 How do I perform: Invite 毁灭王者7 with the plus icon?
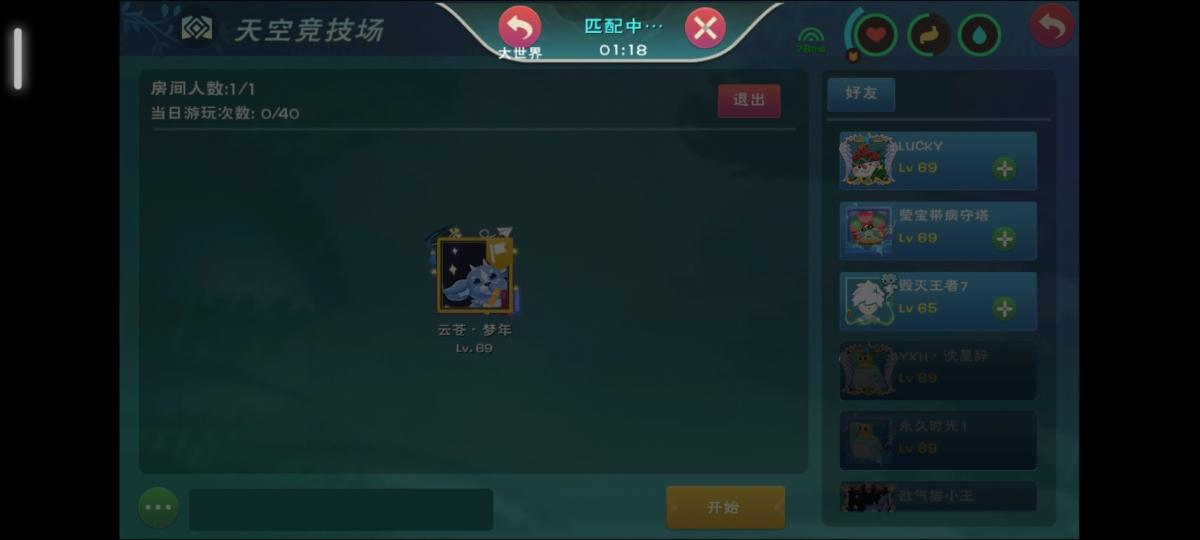(x=1004, y=308)
